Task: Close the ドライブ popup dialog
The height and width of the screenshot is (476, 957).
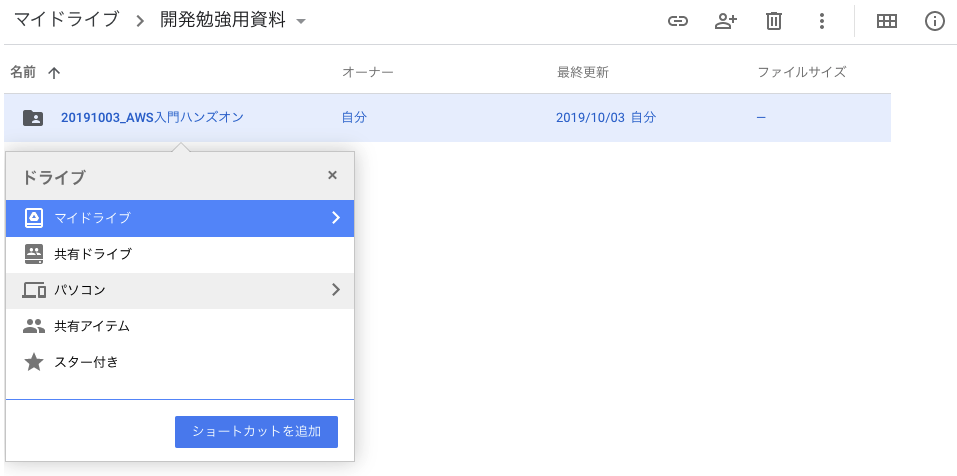Action: (x=332, y=175)
